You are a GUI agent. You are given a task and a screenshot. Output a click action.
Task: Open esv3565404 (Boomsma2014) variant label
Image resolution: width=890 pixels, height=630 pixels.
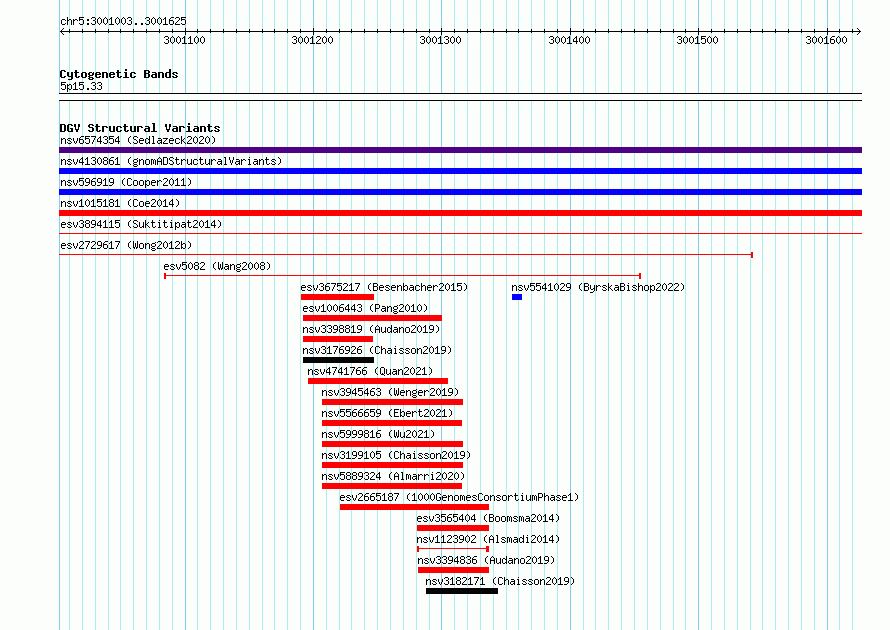point(488,518)
